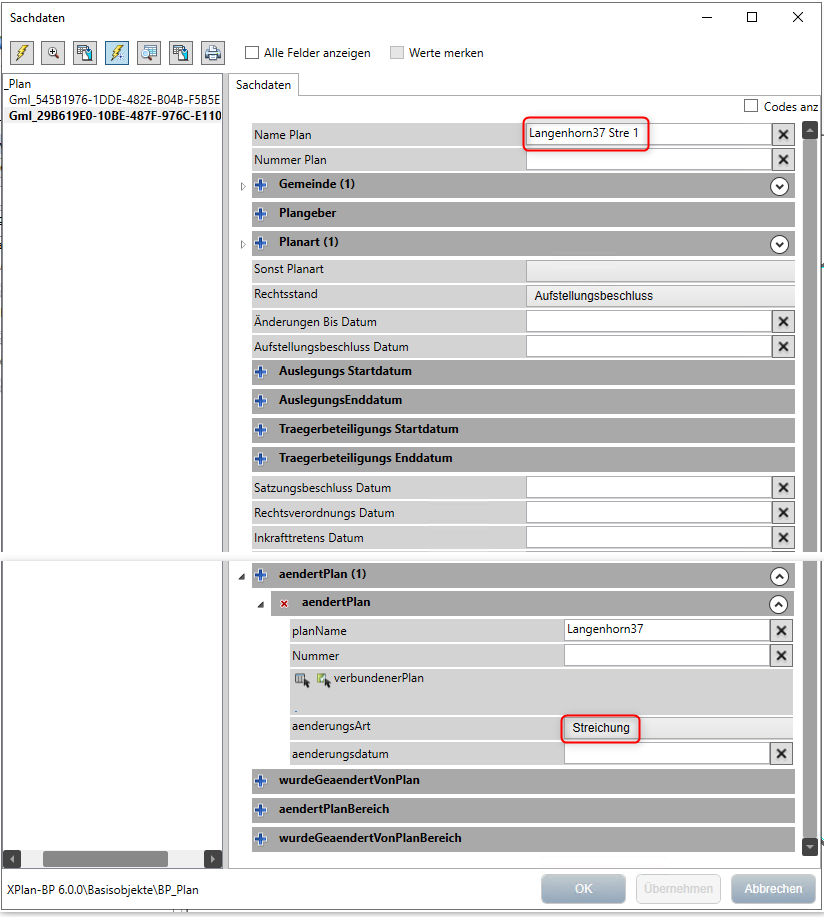The image size is (824, 917).
Task: Expand the Gemeinde (1) section chevron
Action: [x=779, y=186]
